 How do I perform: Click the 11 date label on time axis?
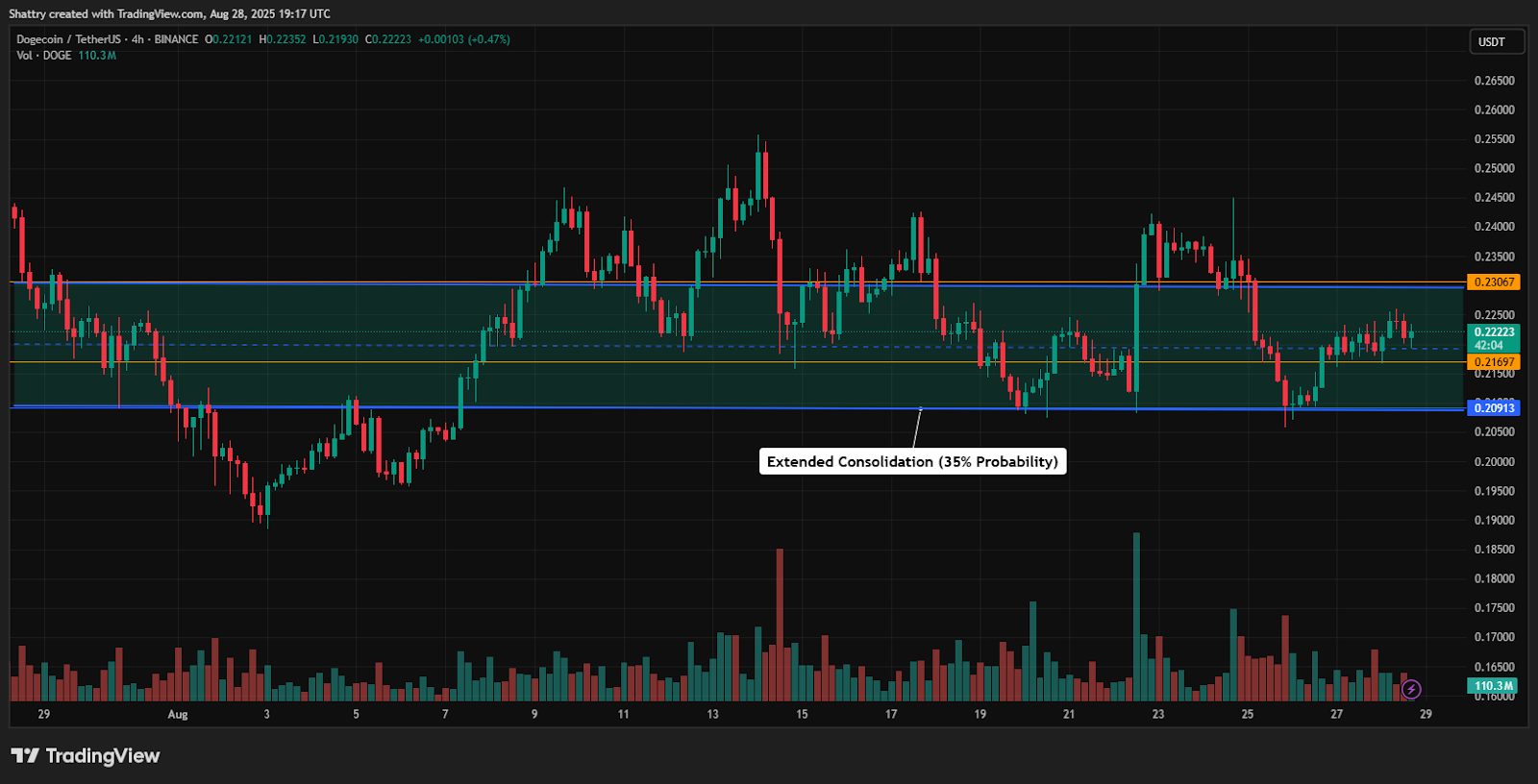coord(624,714)
